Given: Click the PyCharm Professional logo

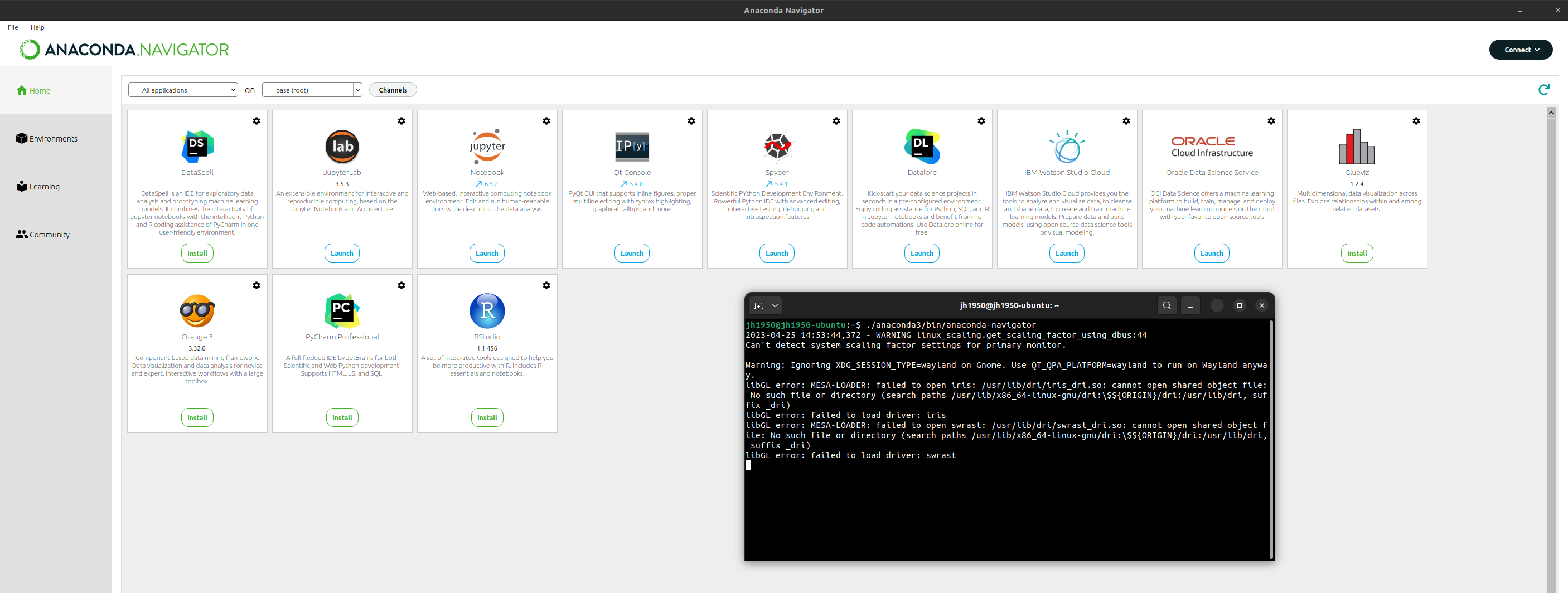Looking at the screenshot, I should point(342,311).
